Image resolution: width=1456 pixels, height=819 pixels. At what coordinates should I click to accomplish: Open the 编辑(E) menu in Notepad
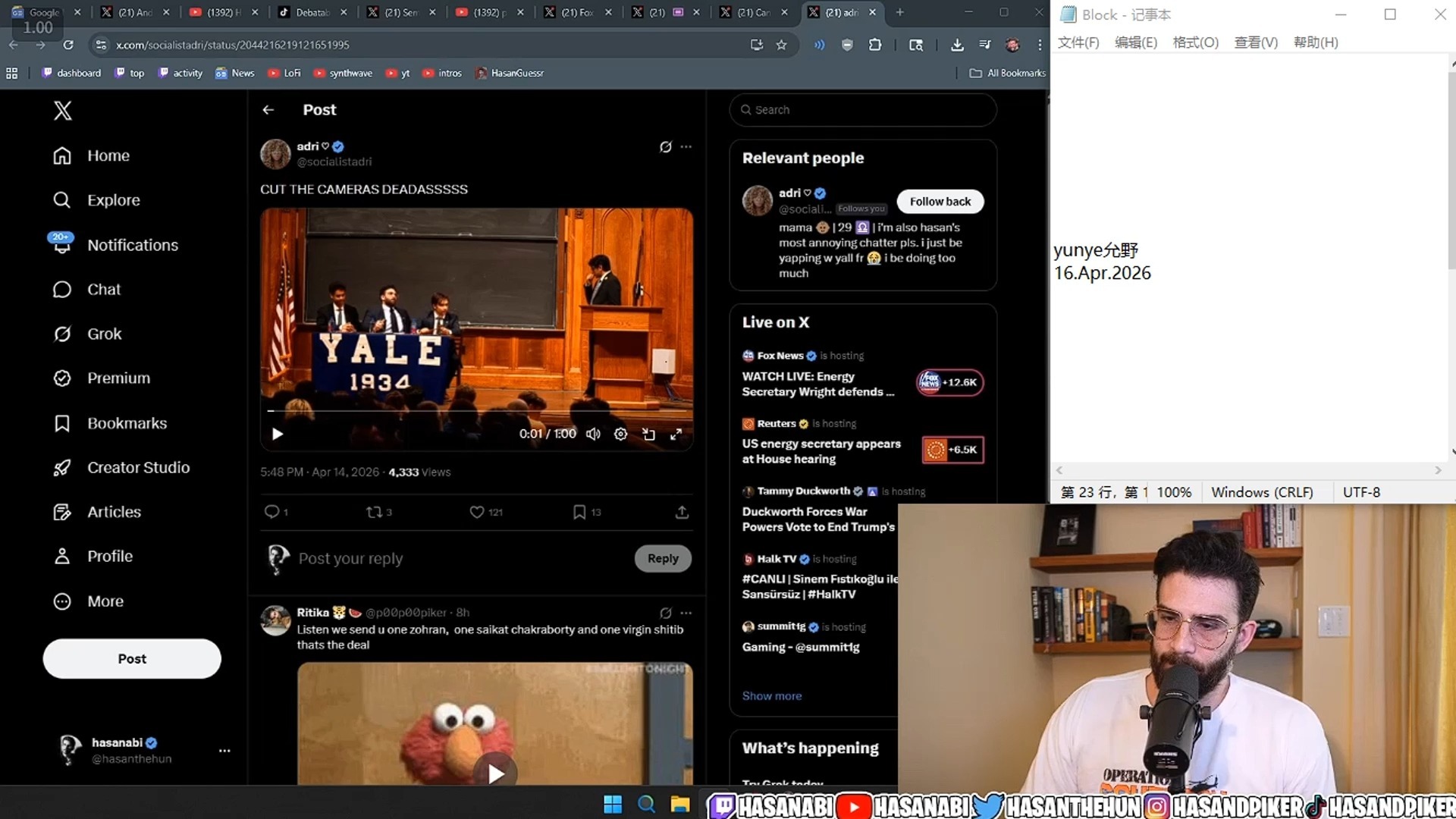[x=1136, y=42]
